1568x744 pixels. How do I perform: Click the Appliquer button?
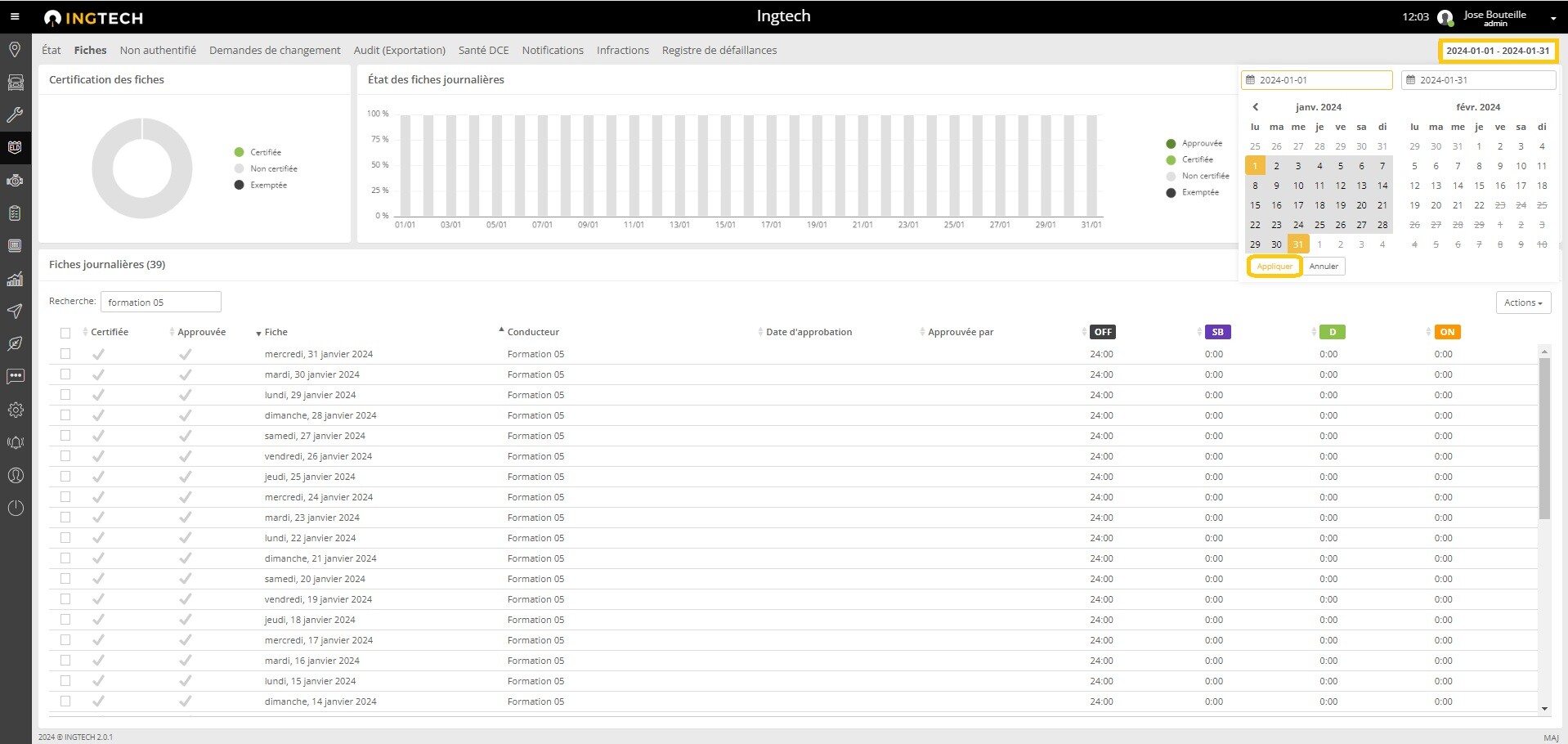click(1275, 267)
